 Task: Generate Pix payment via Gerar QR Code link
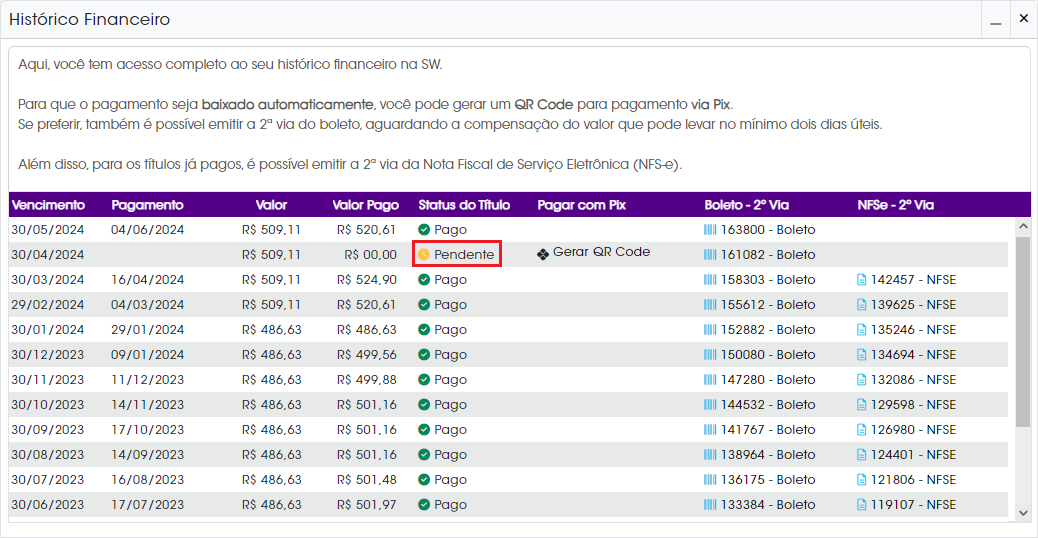pos(601,252)
